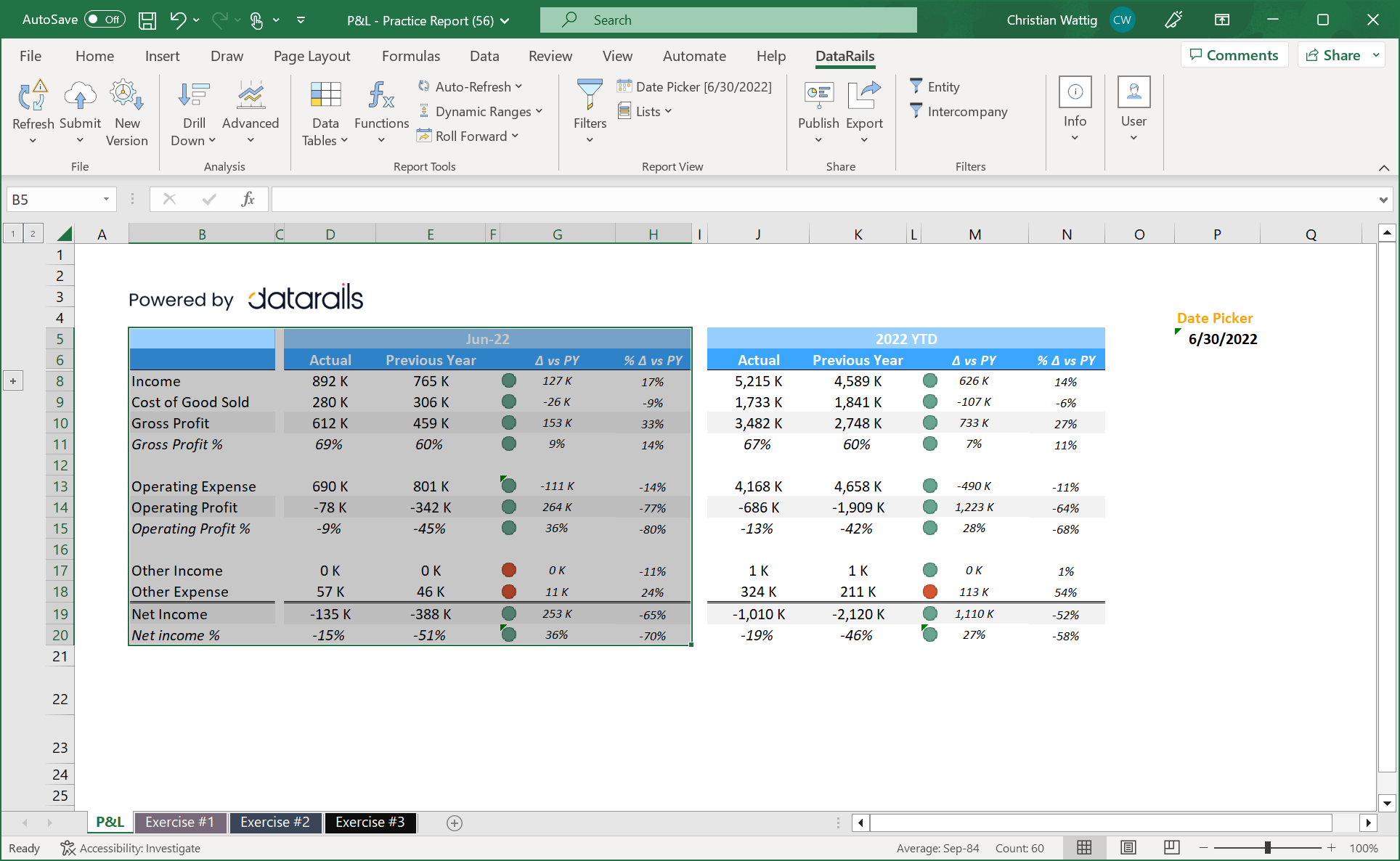Click the Export icon
The height and width of the screenshot is (861, 1400).
tap(864, 95)
